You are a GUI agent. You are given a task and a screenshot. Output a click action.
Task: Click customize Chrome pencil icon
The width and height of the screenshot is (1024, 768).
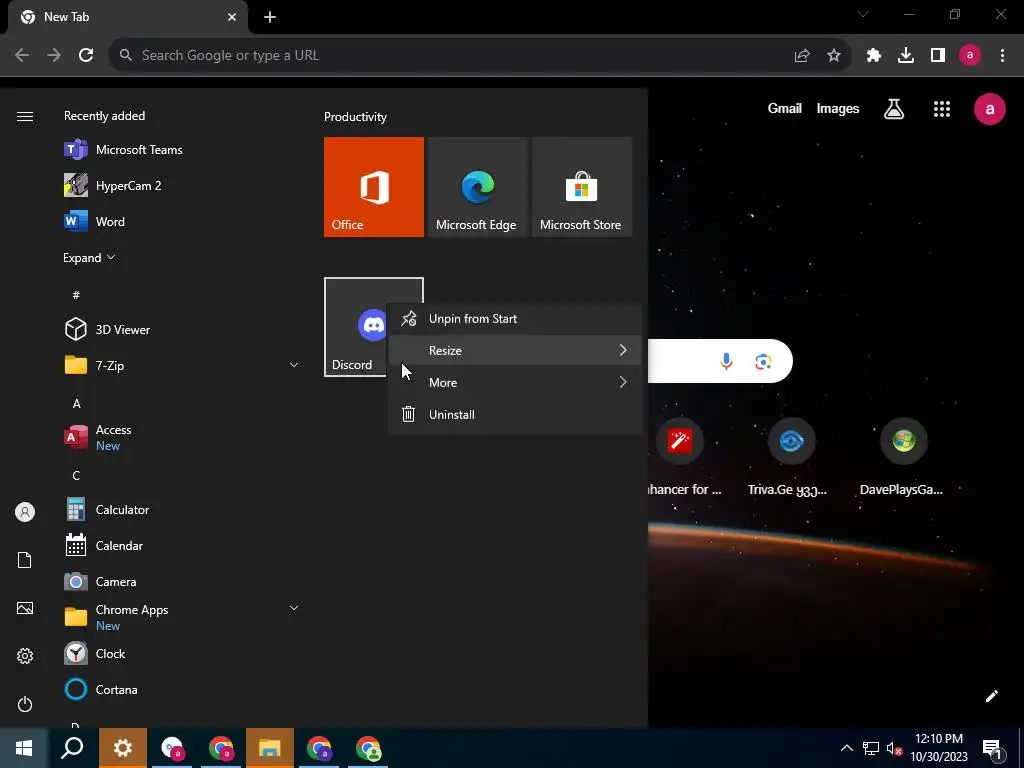[x=991, y=696]
